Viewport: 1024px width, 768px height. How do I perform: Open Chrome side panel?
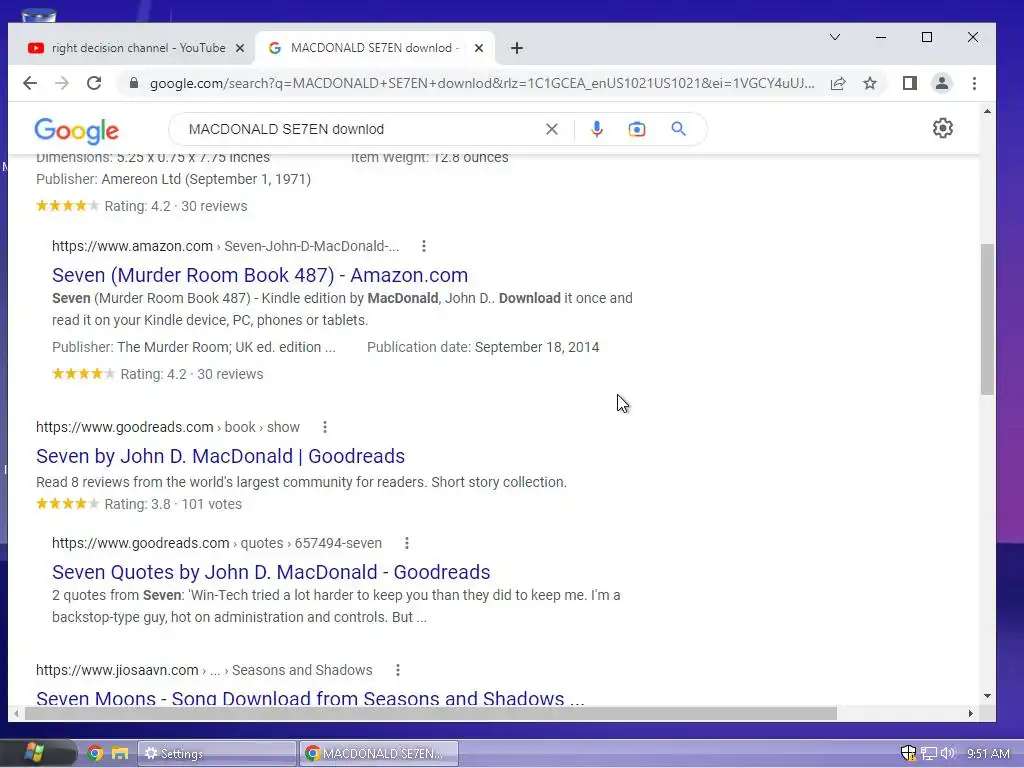[910, 83]
